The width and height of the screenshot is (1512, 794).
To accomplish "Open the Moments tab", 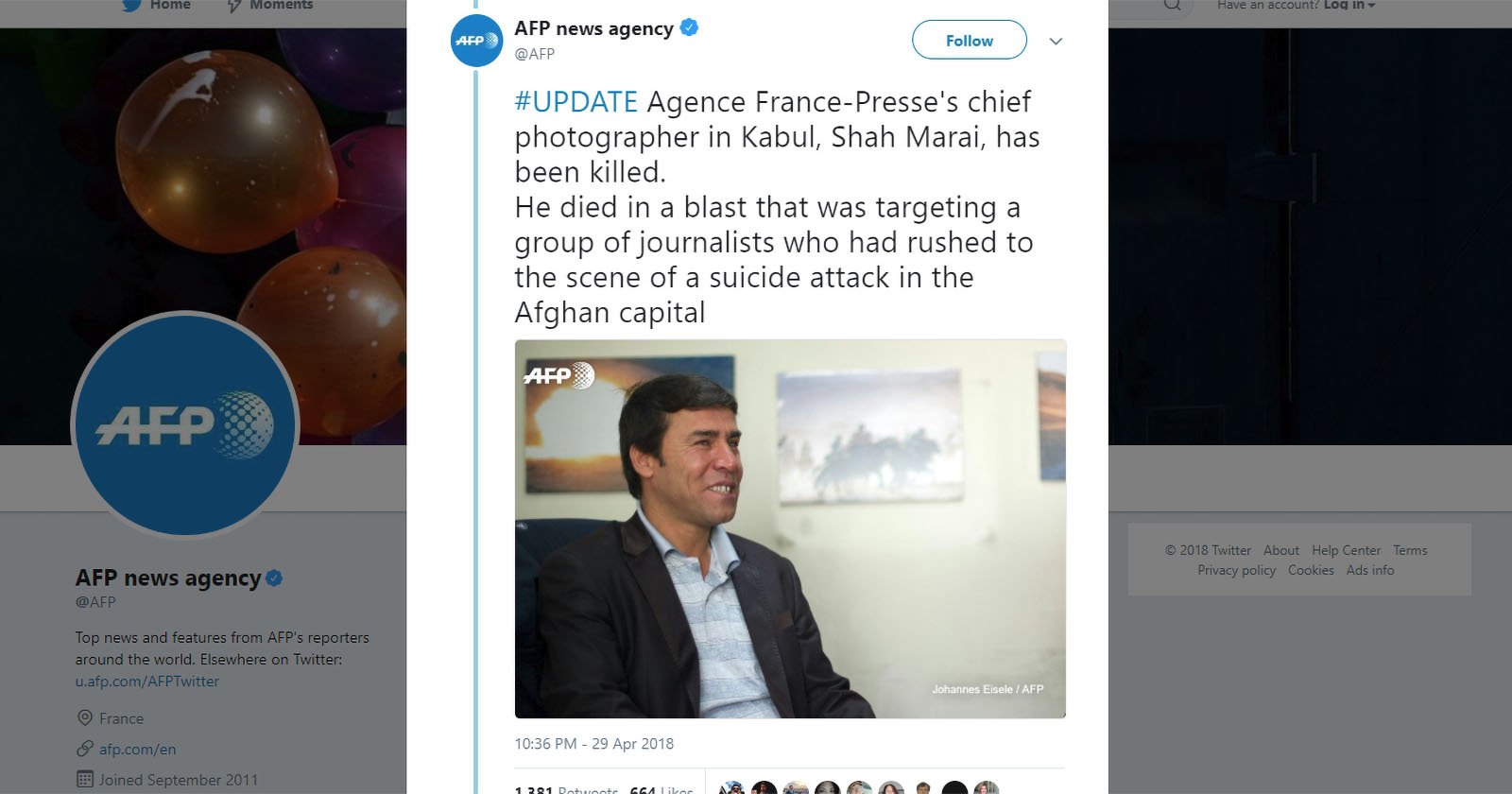I will tap(270, 6).
